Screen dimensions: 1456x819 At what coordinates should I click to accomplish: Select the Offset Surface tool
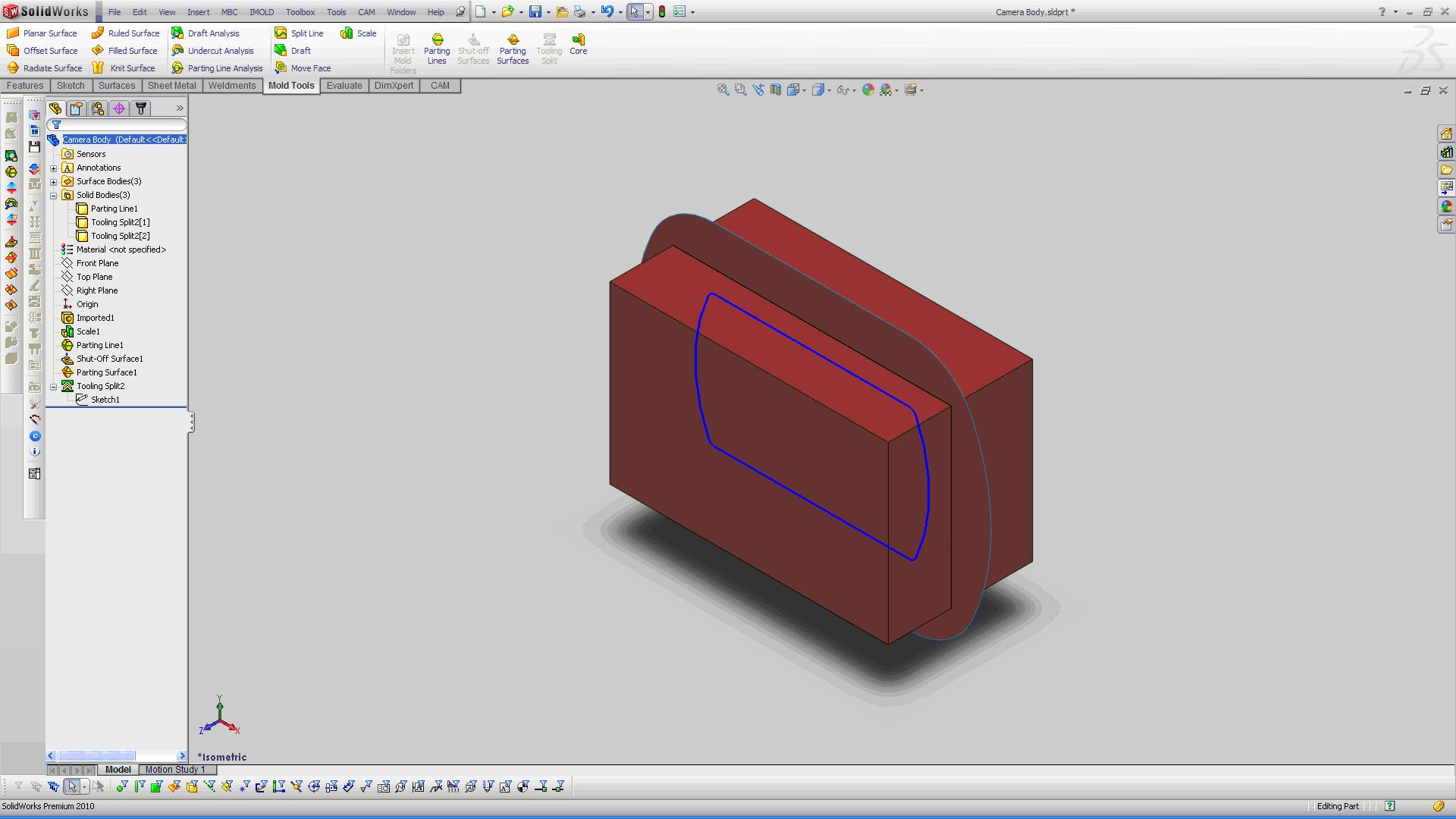coord(42,51)
